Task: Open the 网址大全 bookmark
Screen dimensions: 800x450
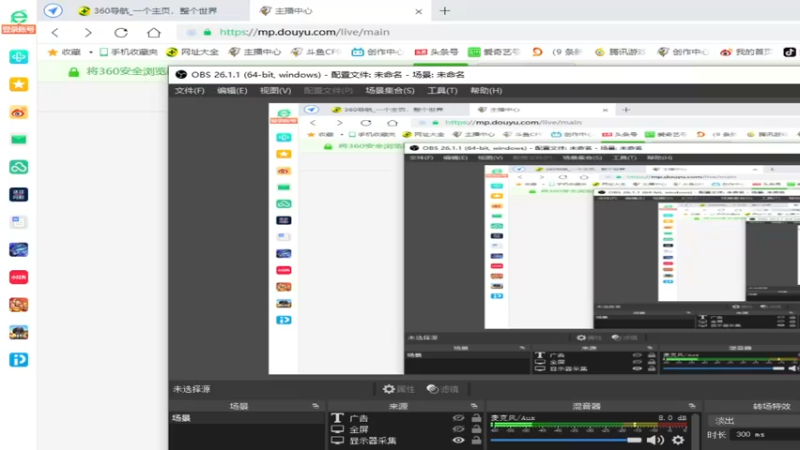Action: tap(192, 52)
